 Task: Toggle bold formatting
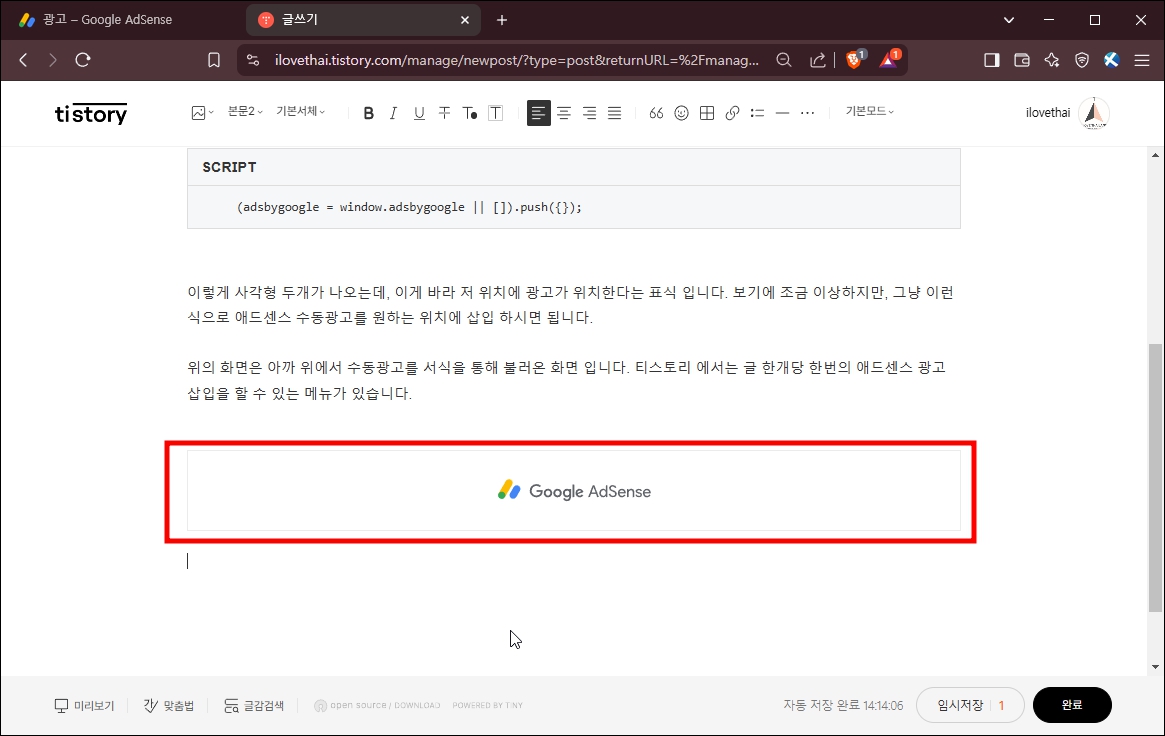click(x=368, y=112)
